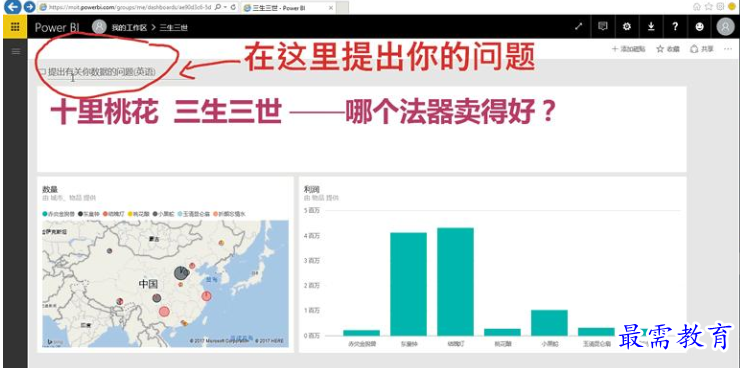Viewport: 740px width, 368px height.
Task: Click the large dark gray bubble near Beijing
Action: 181,273
